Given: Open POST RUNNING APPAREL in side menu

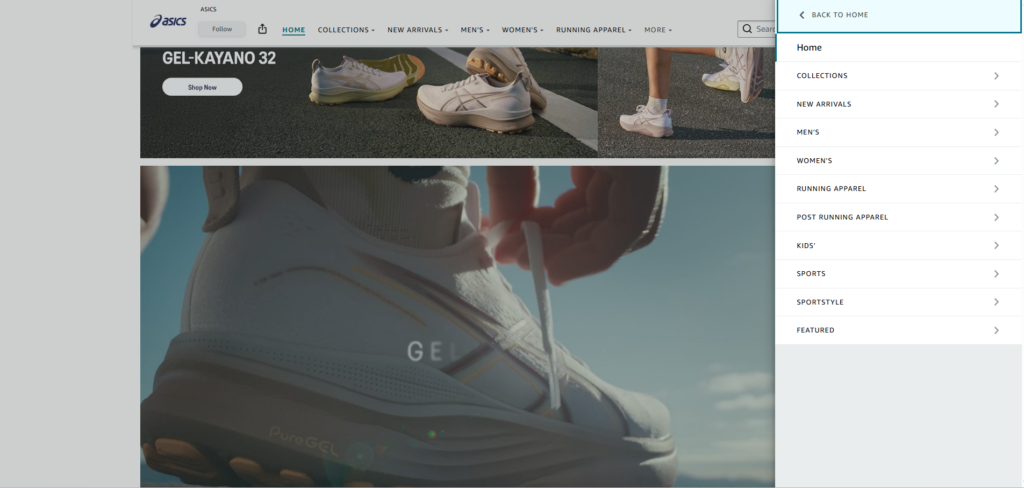Looking at the screenshot, I should pyautogui.click(x=899, y=217).
